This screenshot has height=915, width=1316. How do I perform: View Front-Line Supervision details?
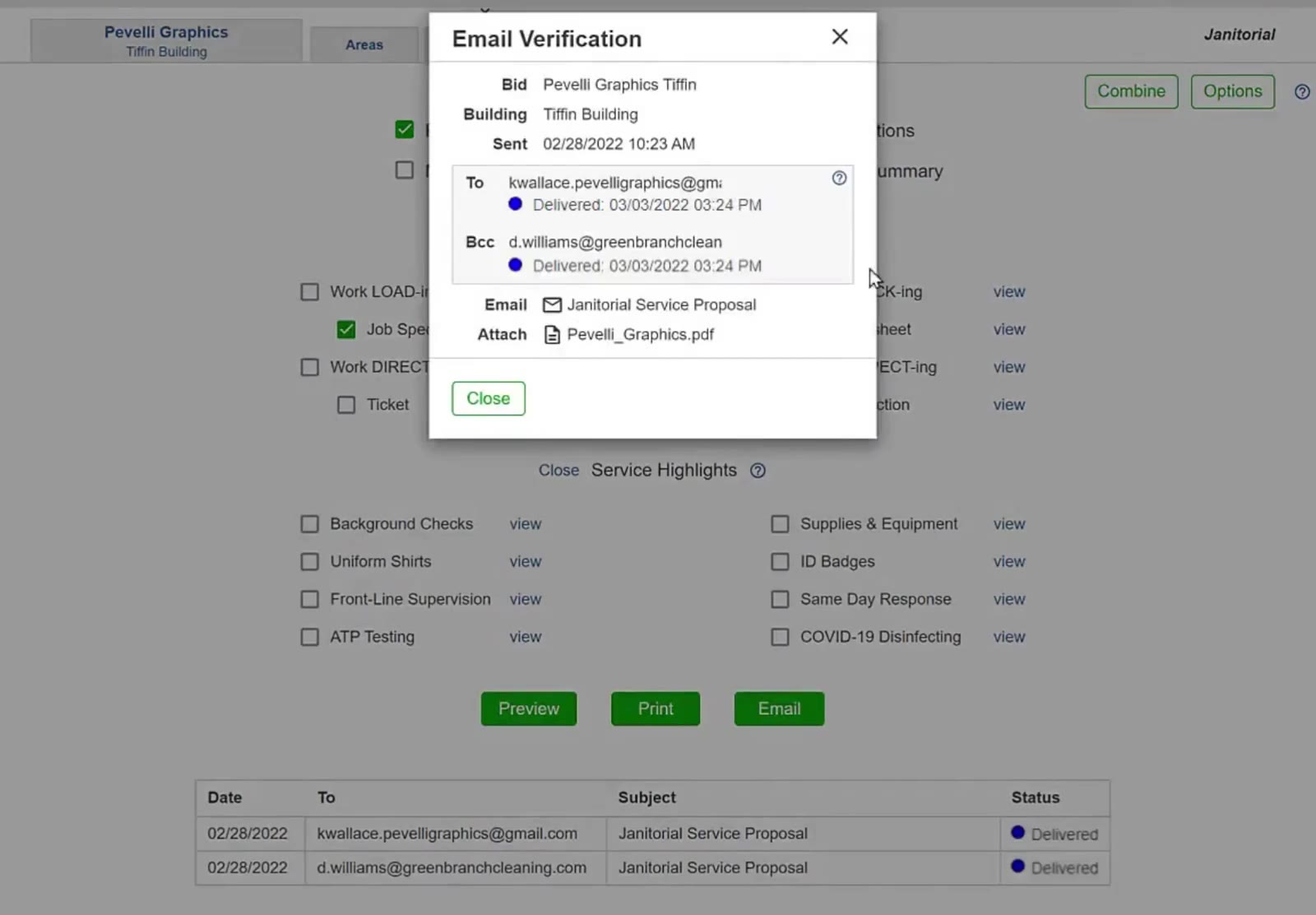click(525, 599)
